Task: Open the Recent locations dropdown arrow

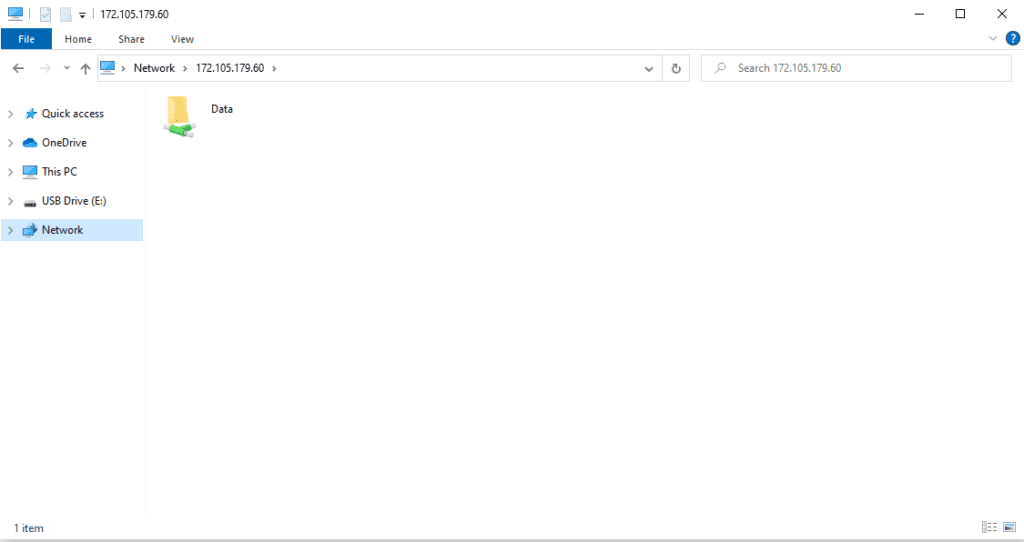Action: click(x=67, y=68)
